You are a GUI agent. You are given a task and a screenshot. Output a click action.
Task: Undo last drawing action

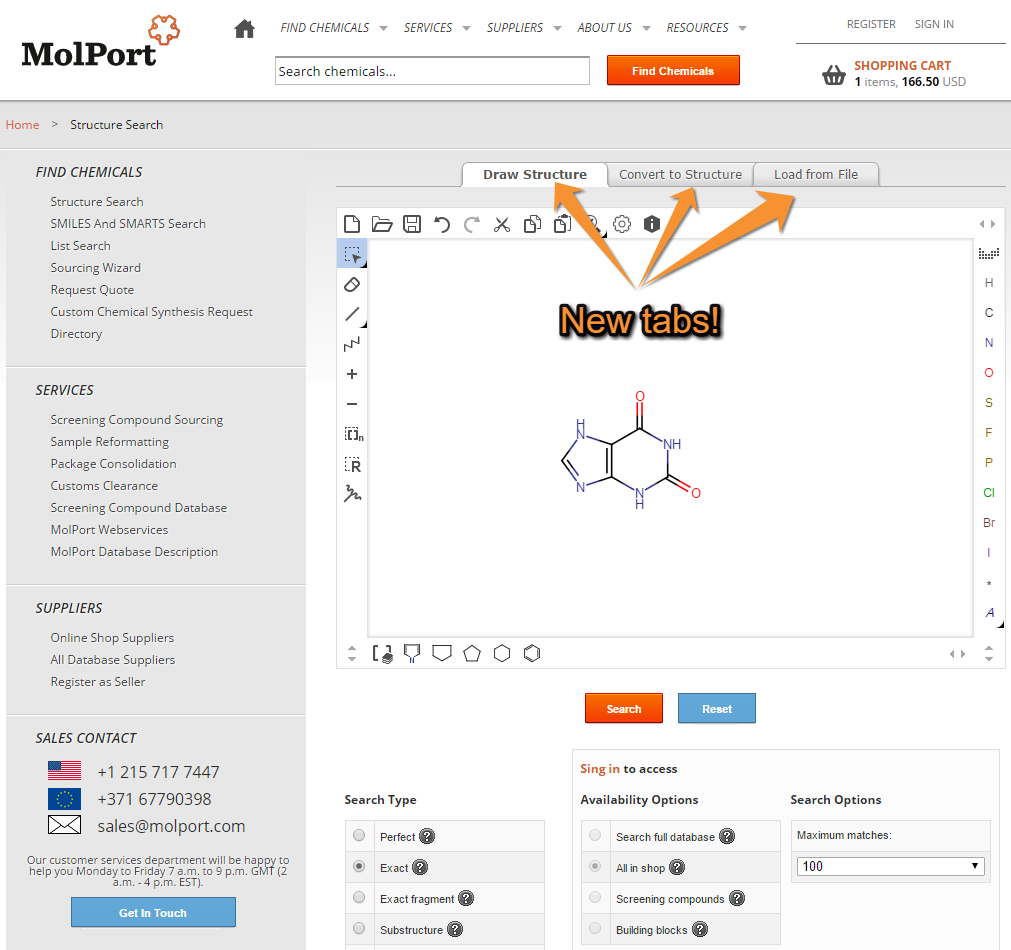(x=442, y=224)
